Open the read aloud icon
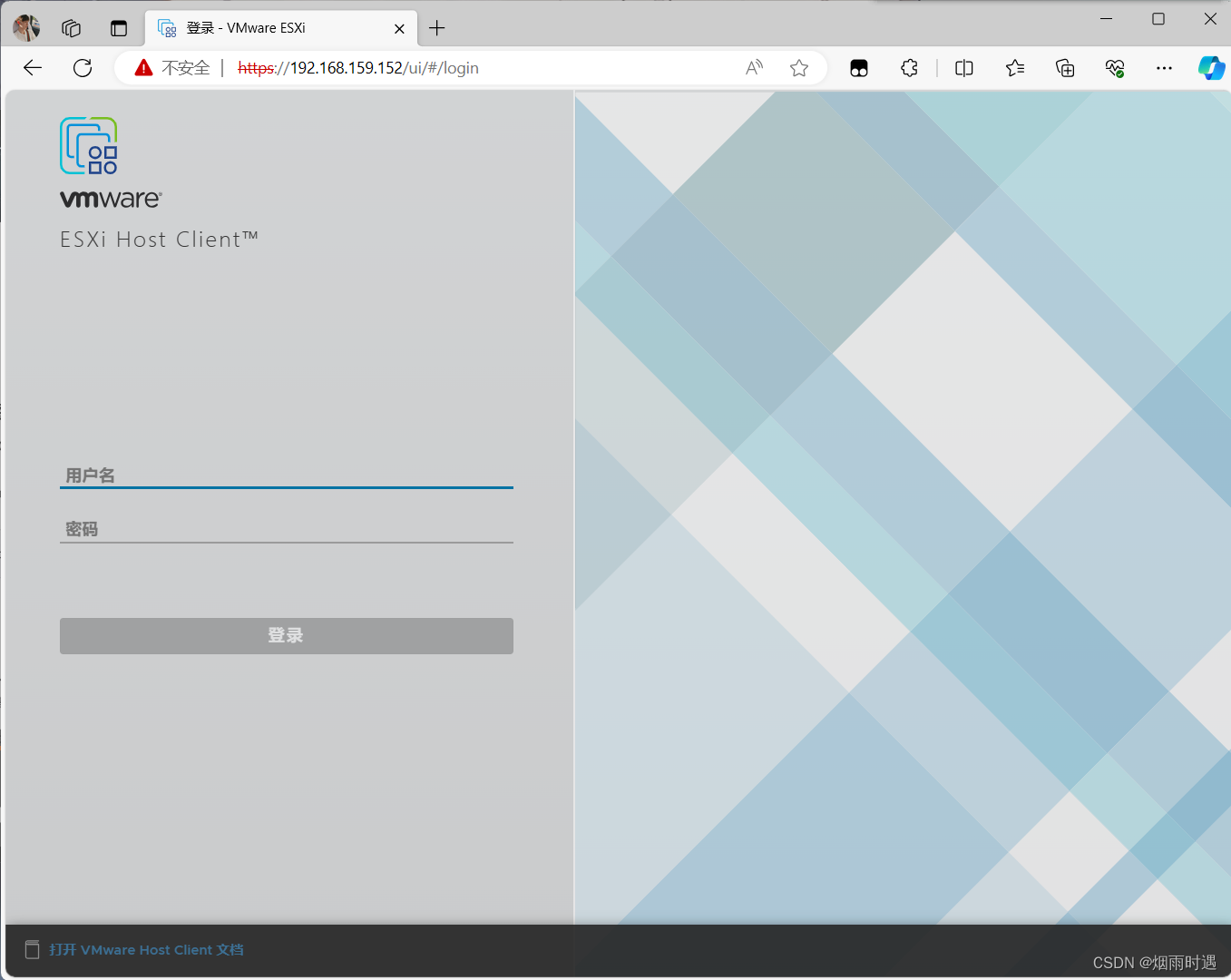The image size is (1231, 980). tap(754, 68)
